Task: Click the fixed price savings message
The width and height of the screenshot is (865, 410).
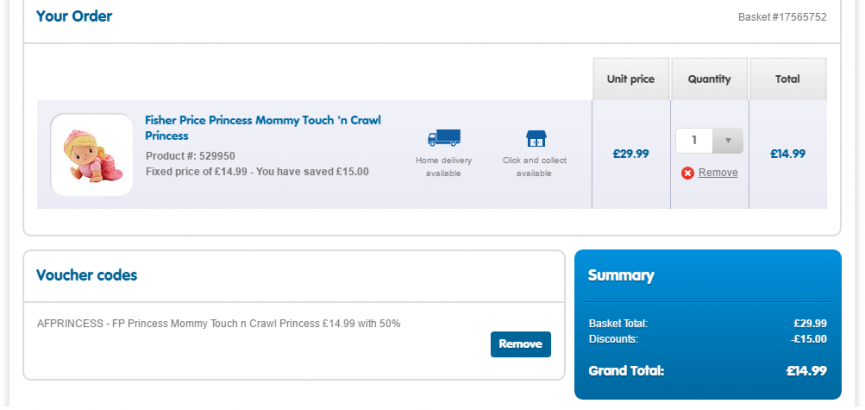Action: click(x=257, y=172)
